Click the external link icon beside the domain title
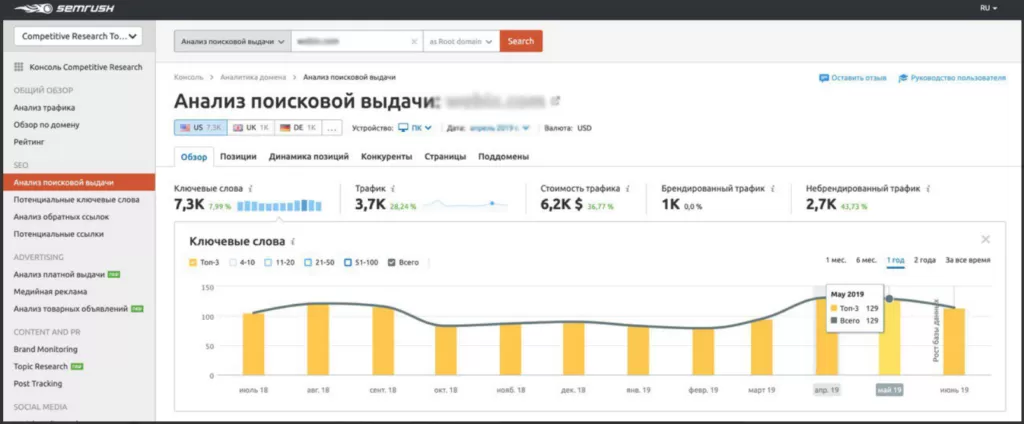Screen dimensions: 1024x424 click(556, 101)
